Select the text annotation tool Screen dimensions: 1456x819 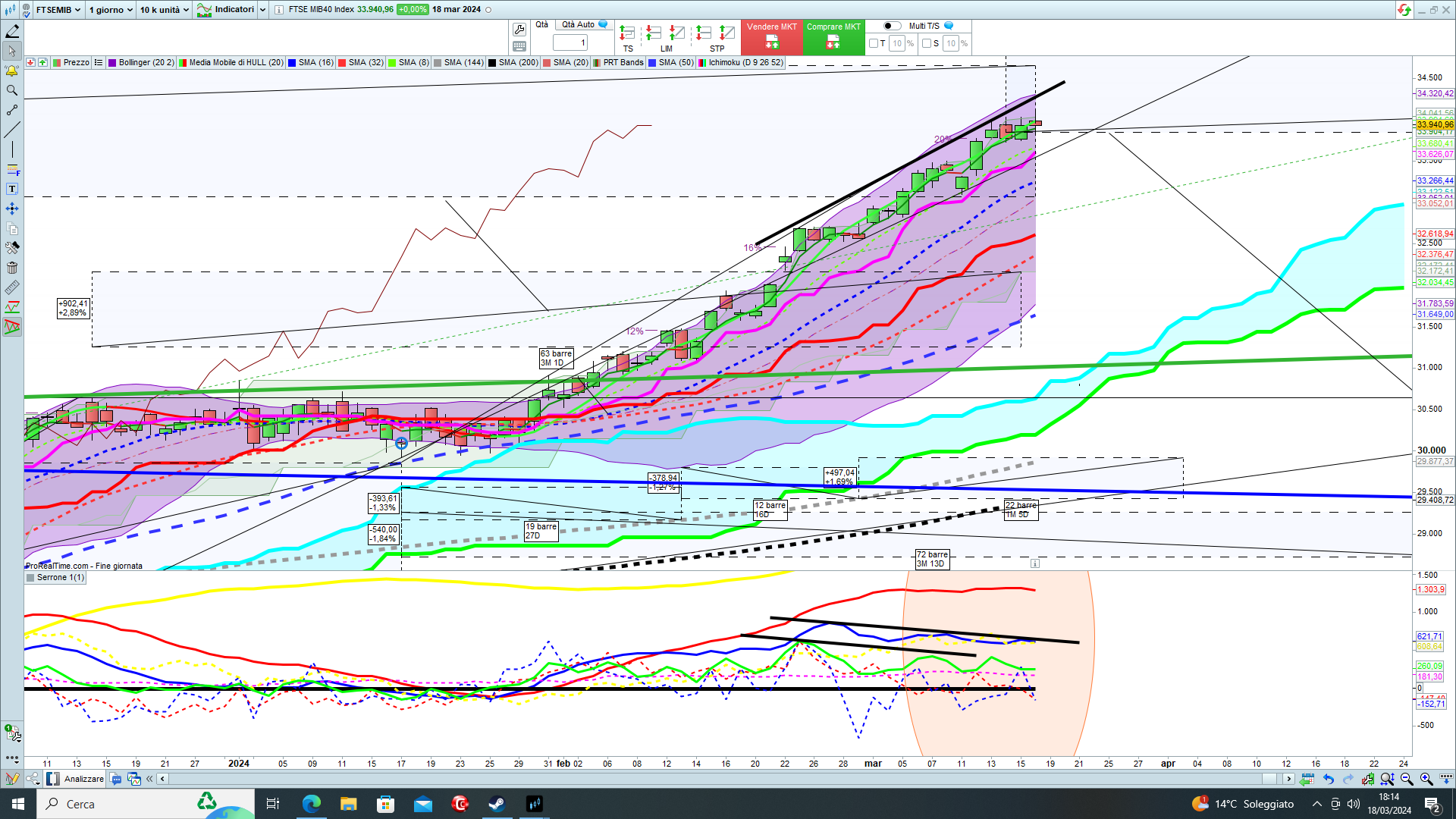[x=12, y=189]
